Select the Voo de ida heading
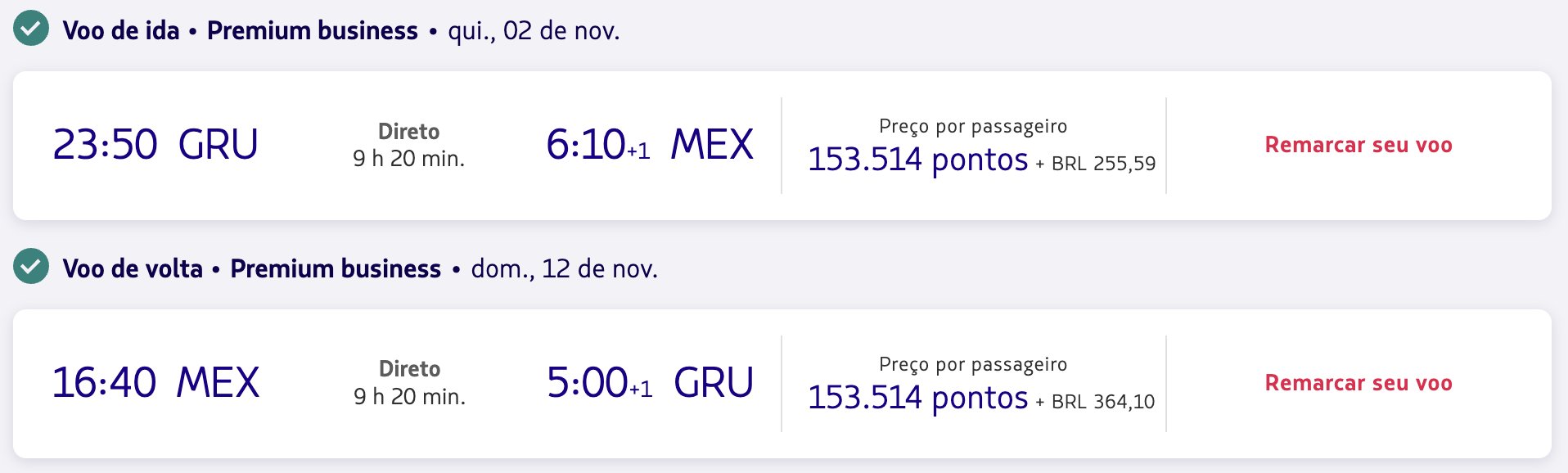The width and height of the screenshot is (1568, 473). [x=121, y=30]
